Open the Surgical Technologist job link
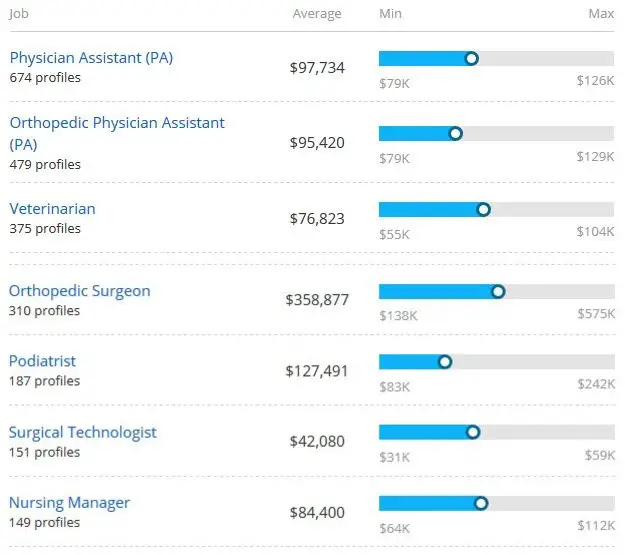This screenshot has width=625, height=555. coord(83,433)
